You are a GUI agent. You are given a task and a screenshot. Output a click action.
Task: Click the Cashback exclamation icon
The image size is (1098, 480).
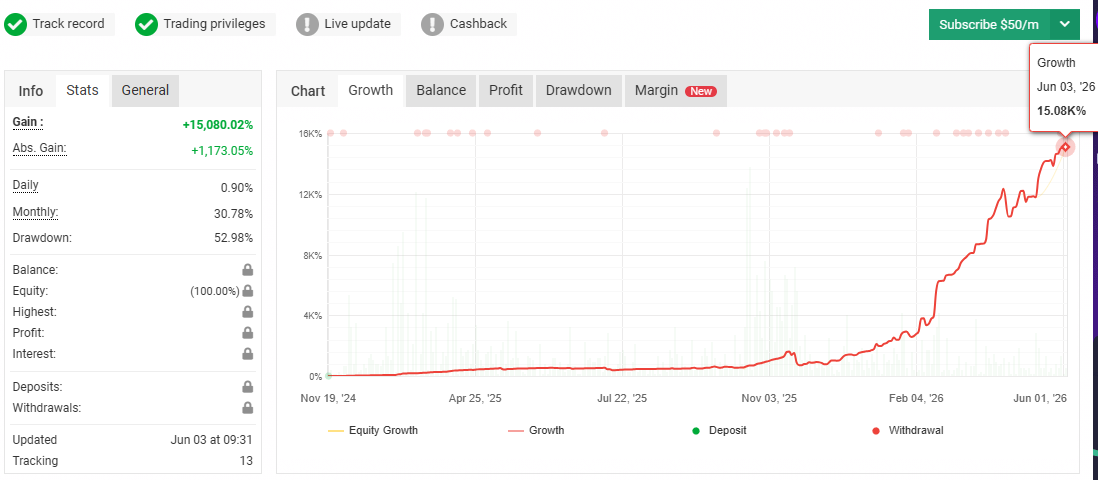[x=432, y=24]
